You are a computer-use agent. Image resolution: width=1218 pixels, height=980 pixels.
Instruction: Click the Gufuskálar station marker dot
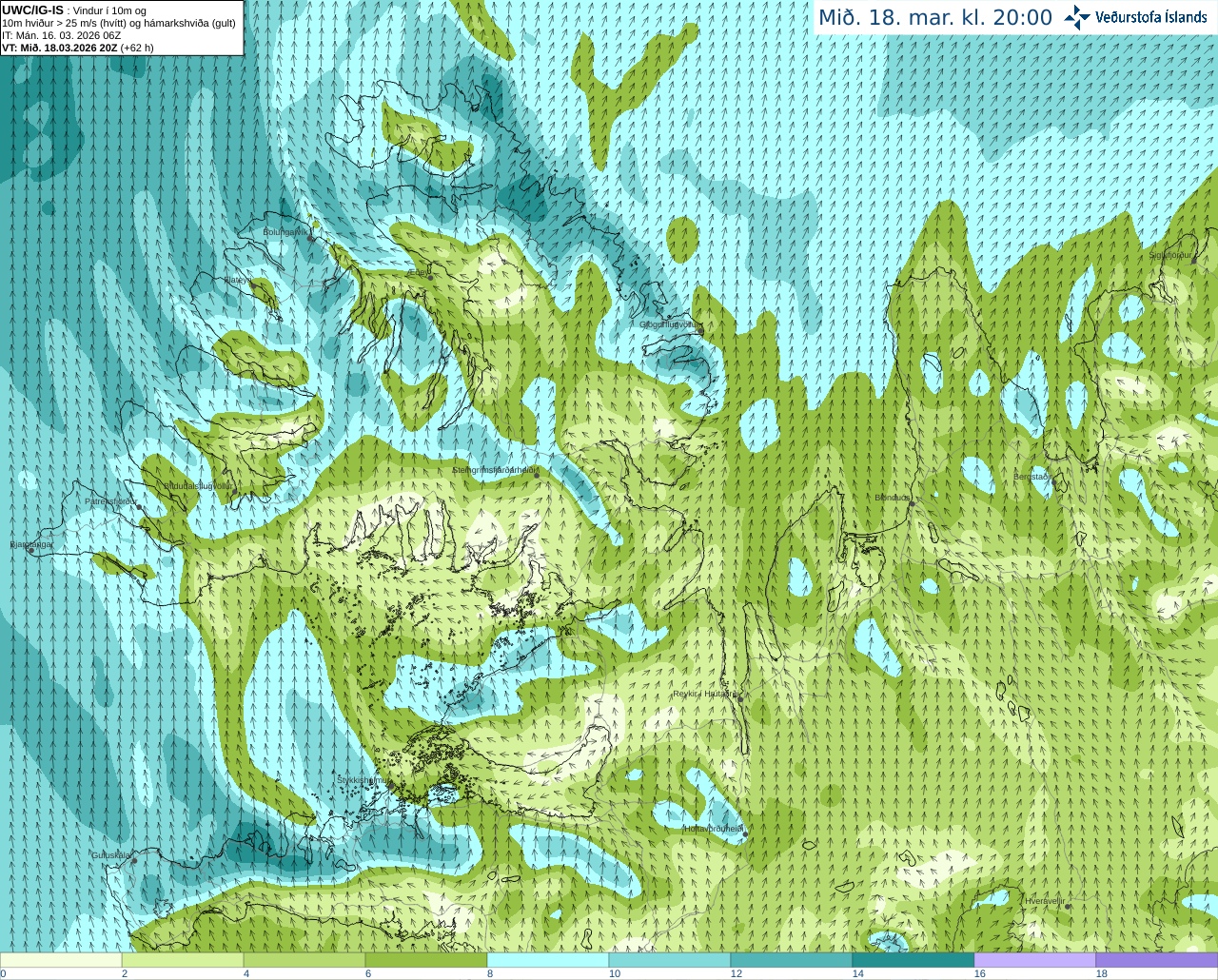(134, 861)
